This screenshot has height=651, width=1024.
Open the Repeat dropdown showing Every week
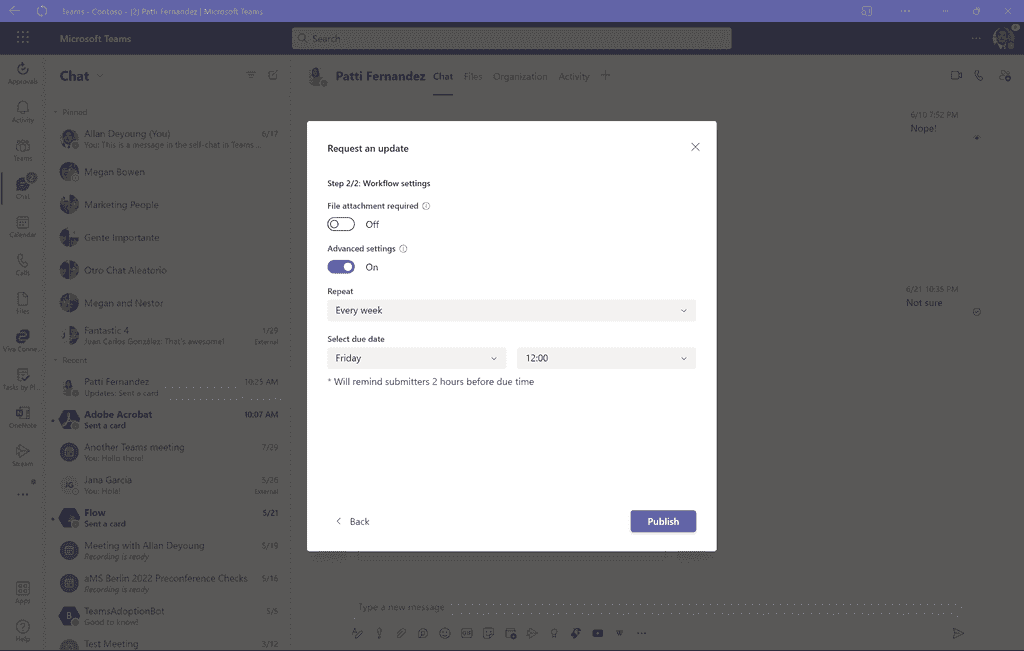[511, 310]
